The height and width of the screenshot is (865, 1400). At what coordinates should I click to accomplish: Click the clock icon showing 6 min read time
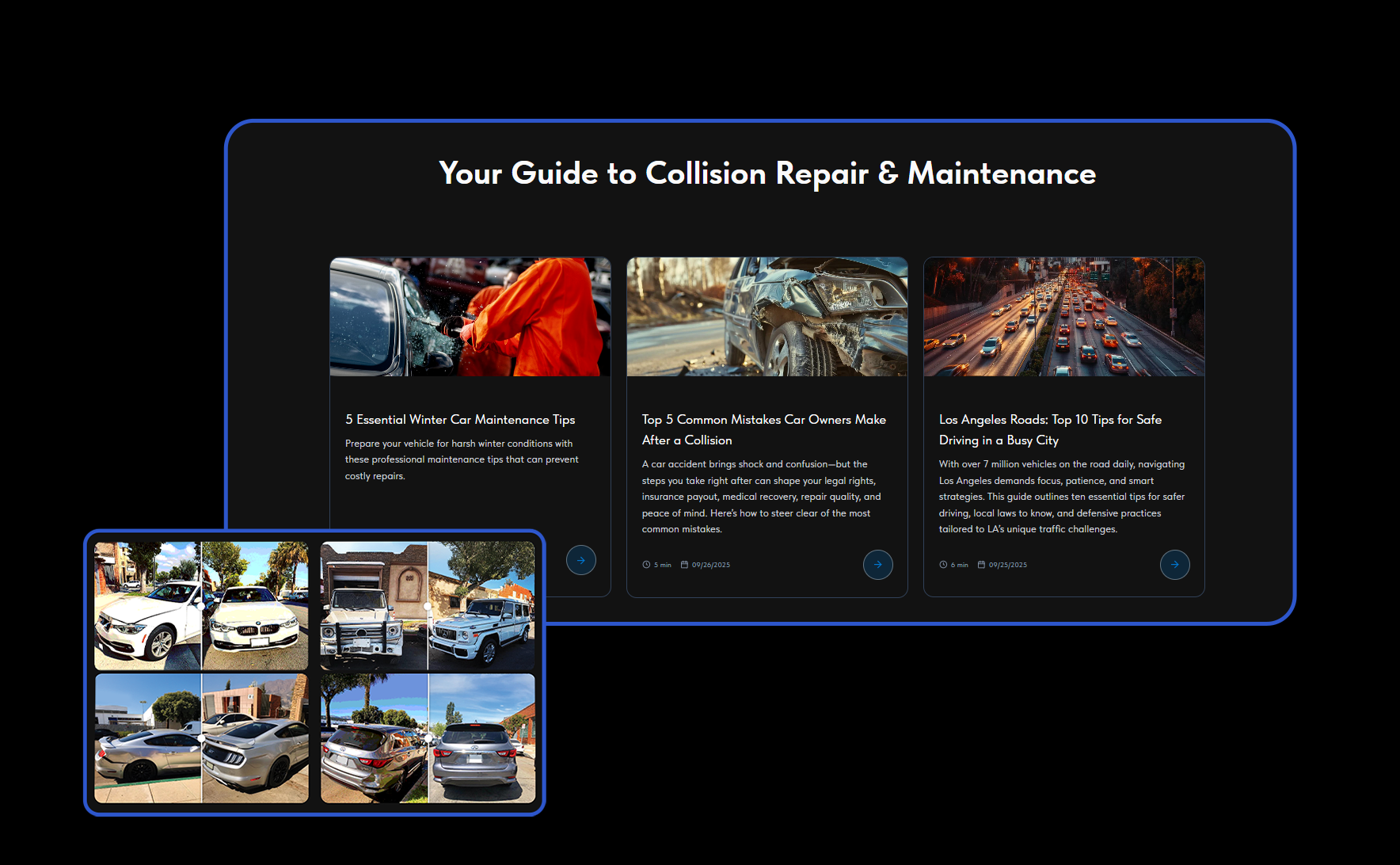942,565
